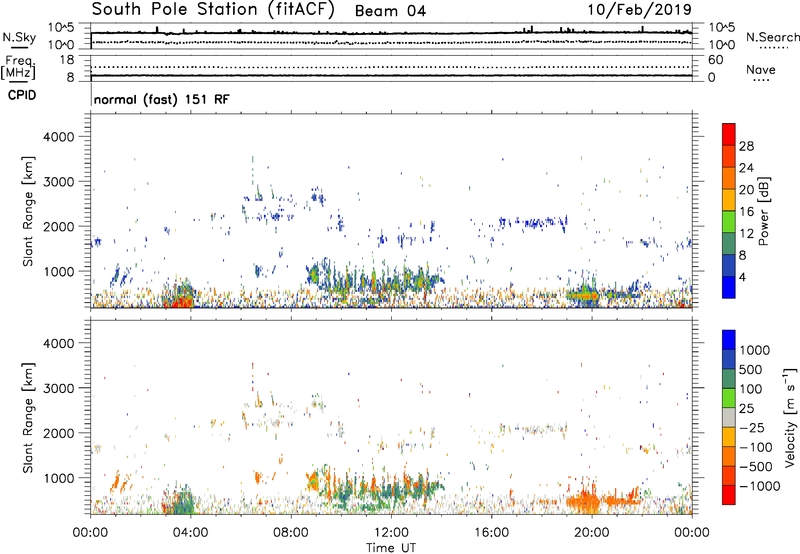Click the "South Pole Station (fitACF)" title
The image size is (800, 554).
[x=213, y=10]
